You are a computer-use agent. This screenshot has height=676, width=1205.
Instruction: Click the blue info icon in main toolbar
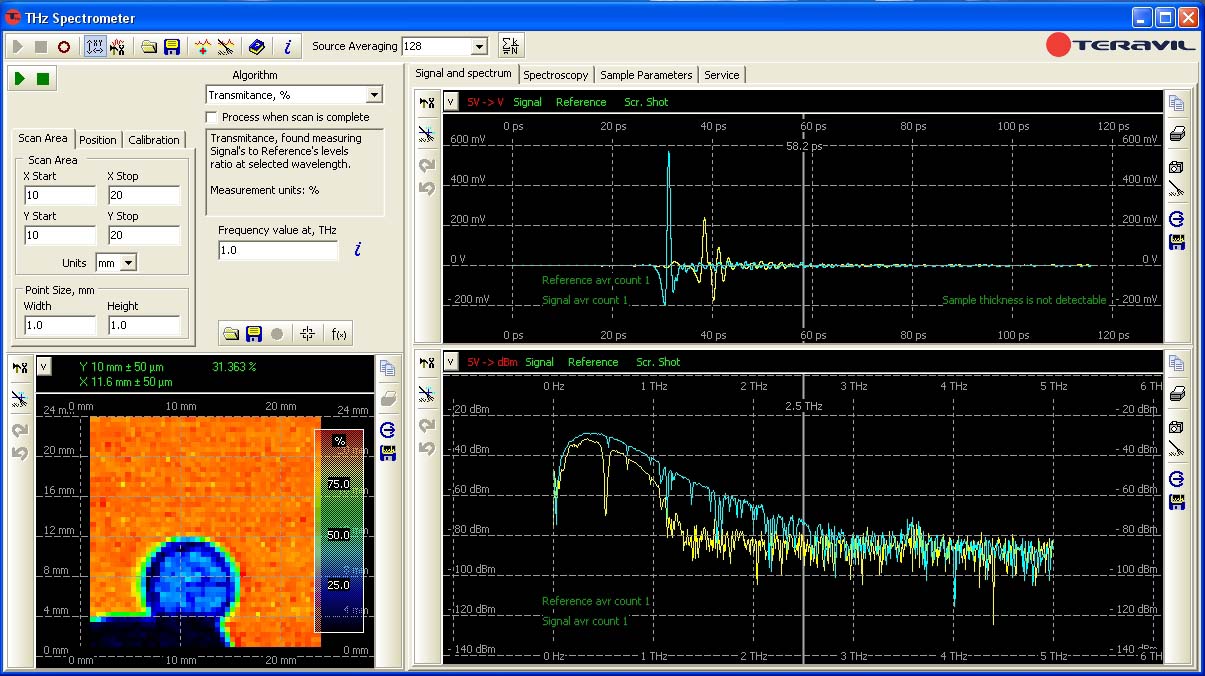(288, 46)
